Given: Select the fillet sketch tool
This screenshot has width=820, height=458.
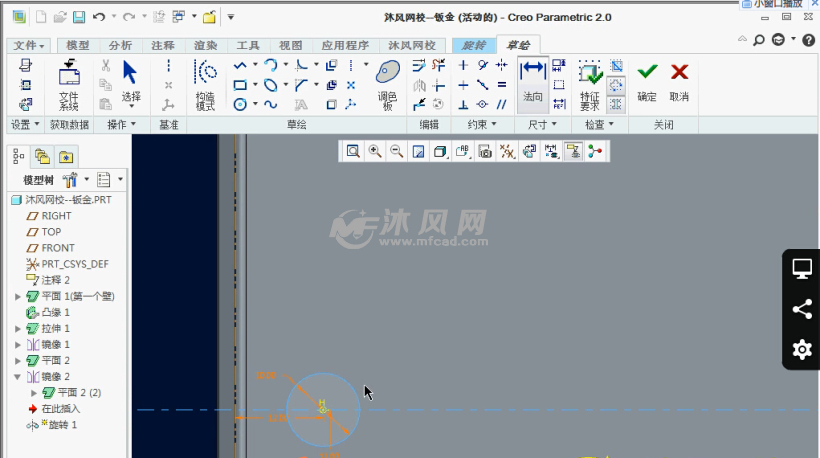Looking at the screenshot, I should [x=301, y=65].
